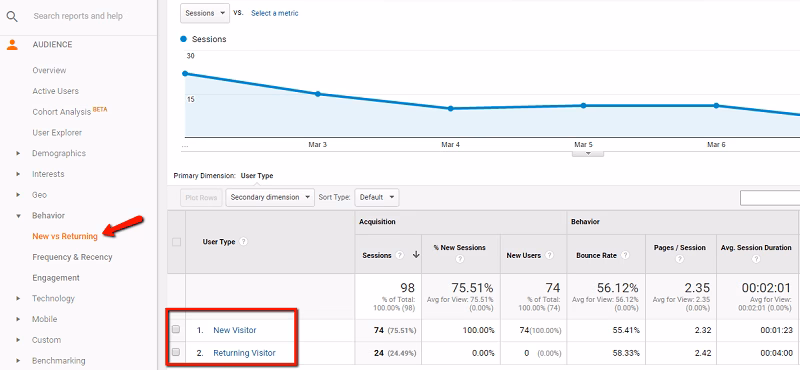Click the Mar 6 data point on chart
The image size is (800, 370).
pyautogui.click(x=716, y=106)
